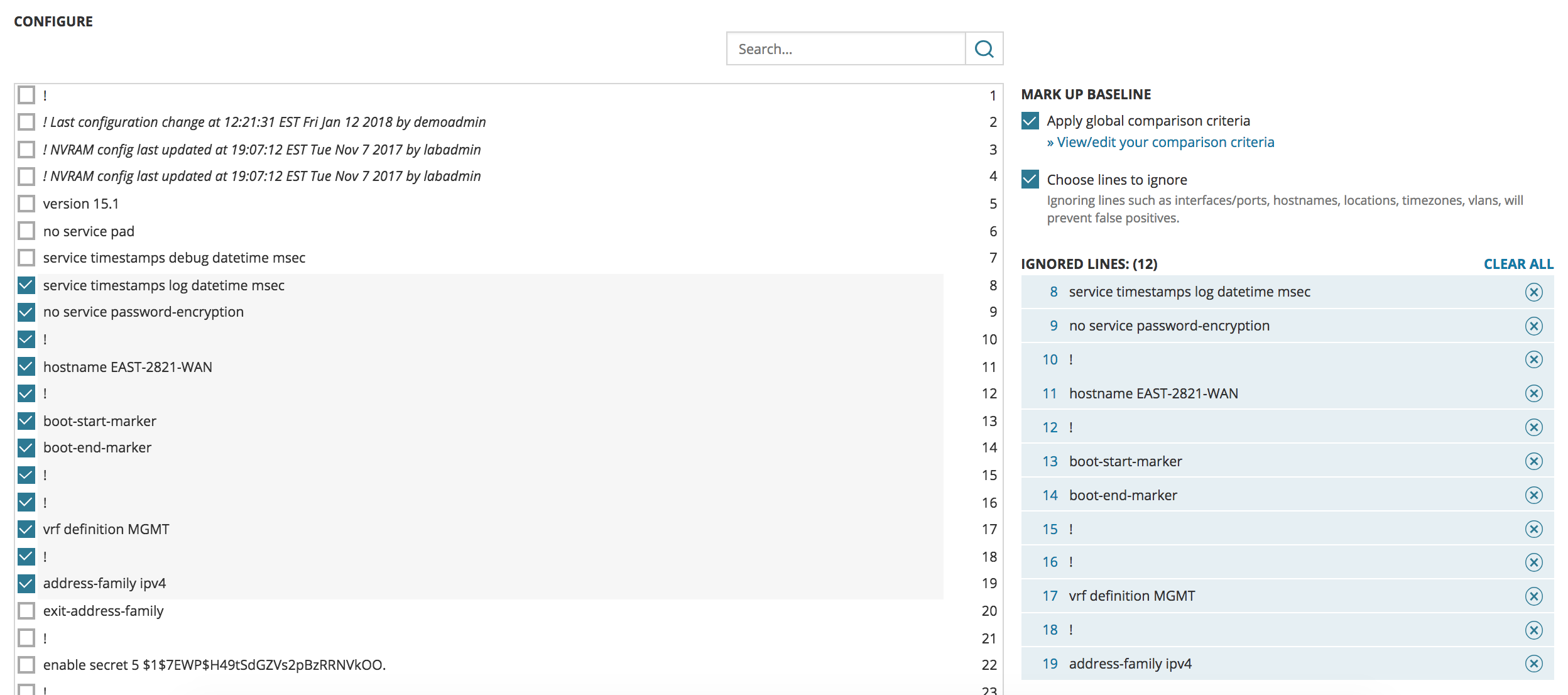The image size is (1568, 695).
Task: Open View/edit your comparison criteria link
Action: tap(1160, 143)
